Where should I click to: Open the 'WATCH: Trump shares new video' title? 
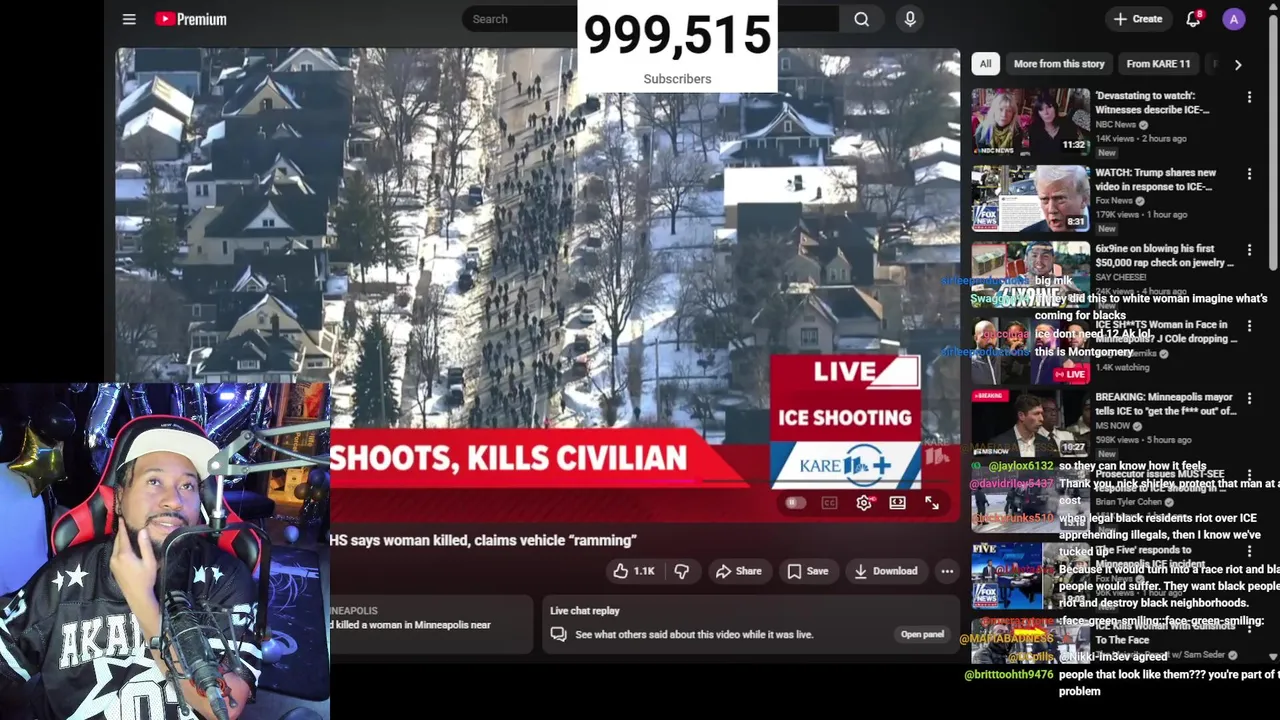1155,180
